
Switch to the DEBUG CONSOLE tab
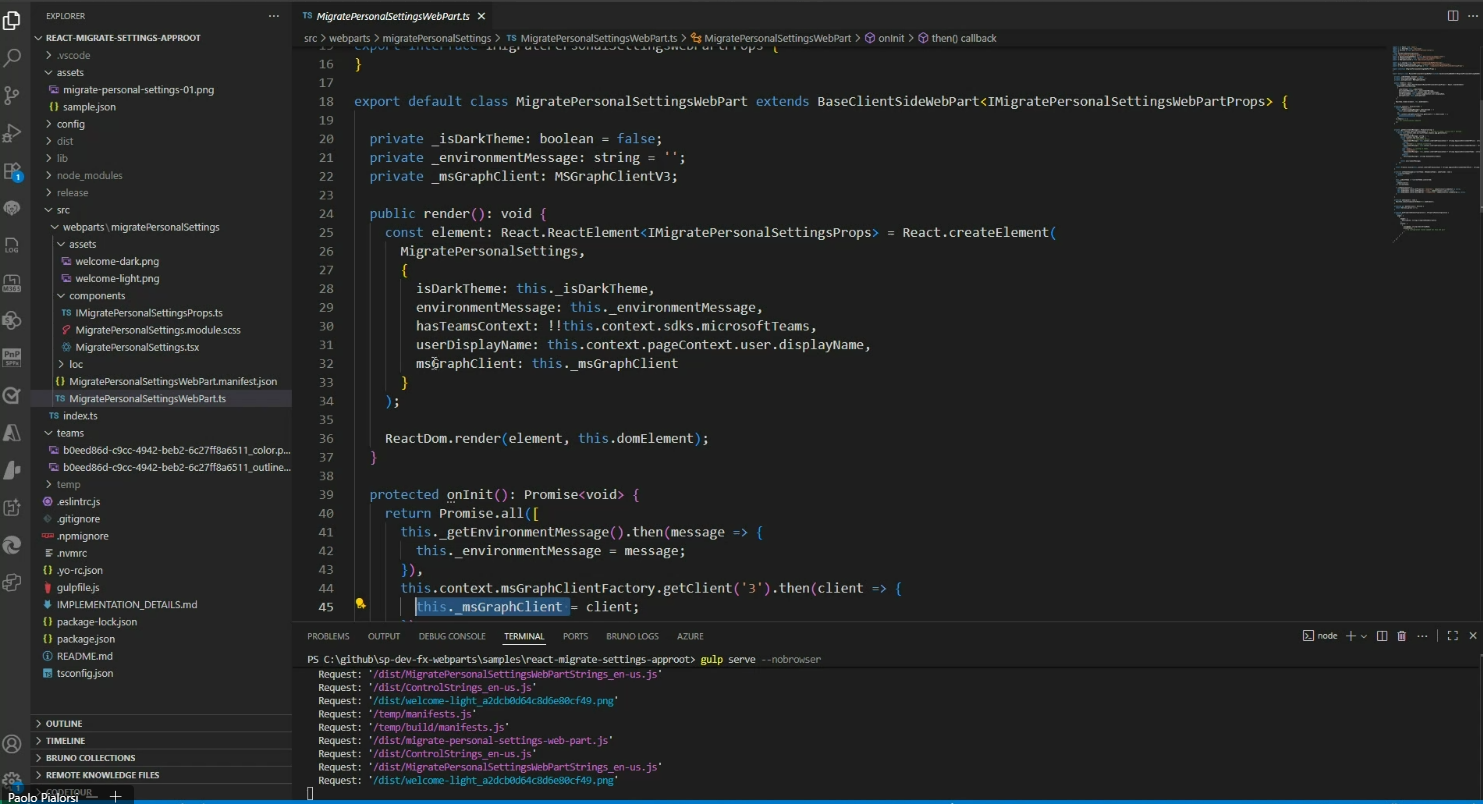tap(452, 636)
